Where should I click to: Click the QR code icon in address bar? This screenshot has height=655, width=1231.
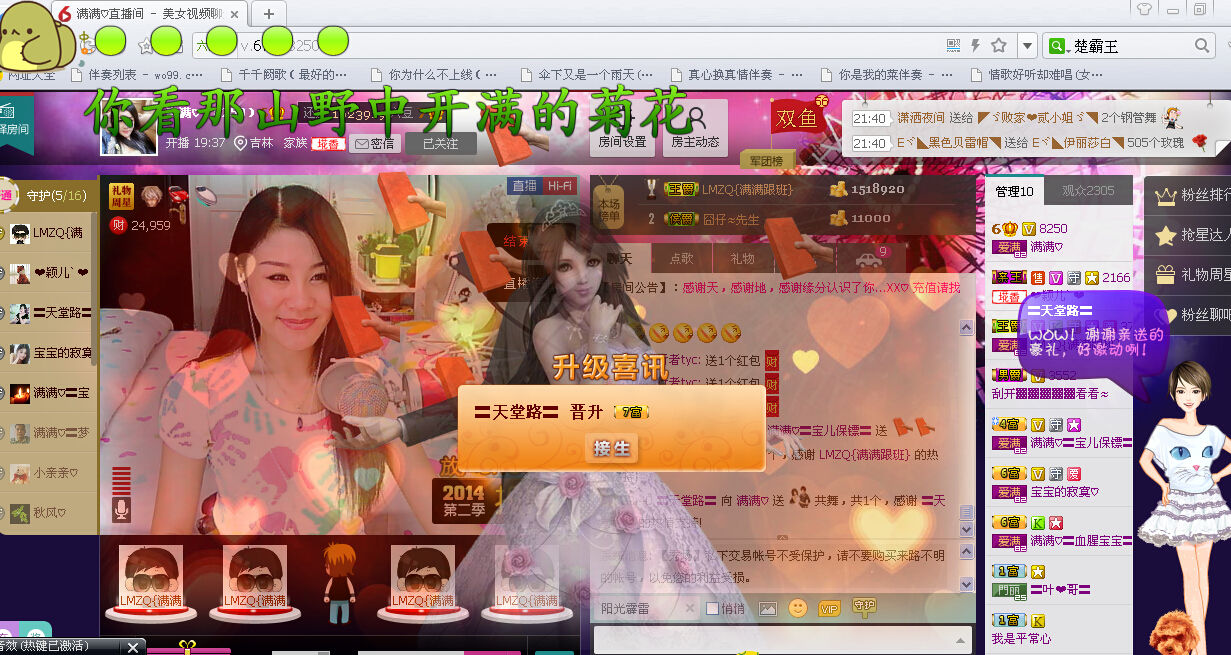pyautogui.click(x=953, y=46)
